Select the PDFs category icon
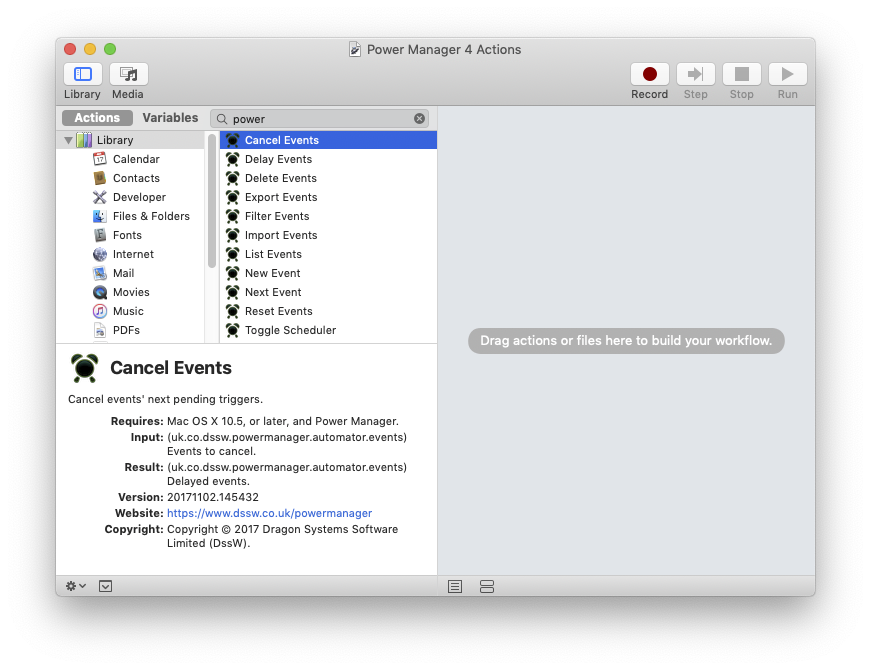Screen dimensions: 871x670 (100, 330)
